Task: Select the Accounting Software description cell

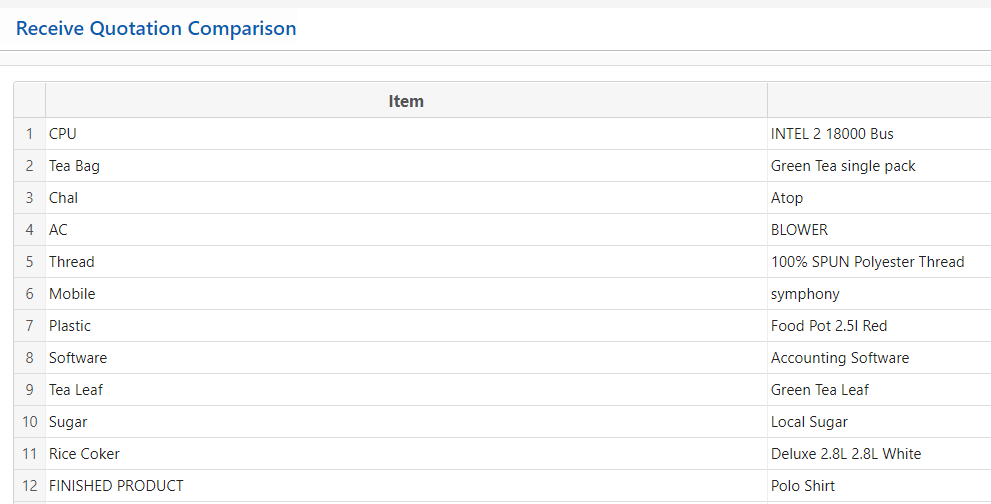Action: (x=879, y=358)
